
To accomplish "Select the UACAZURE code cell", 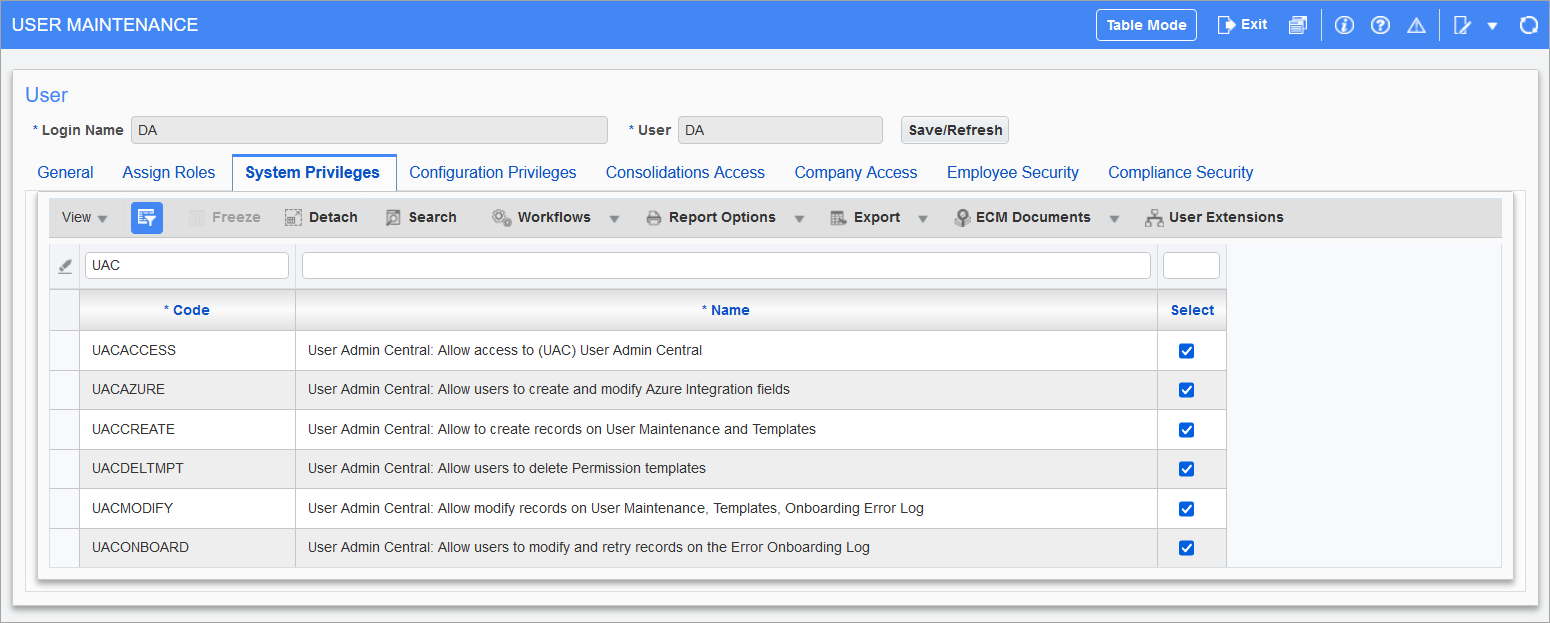I will (187, 390).
